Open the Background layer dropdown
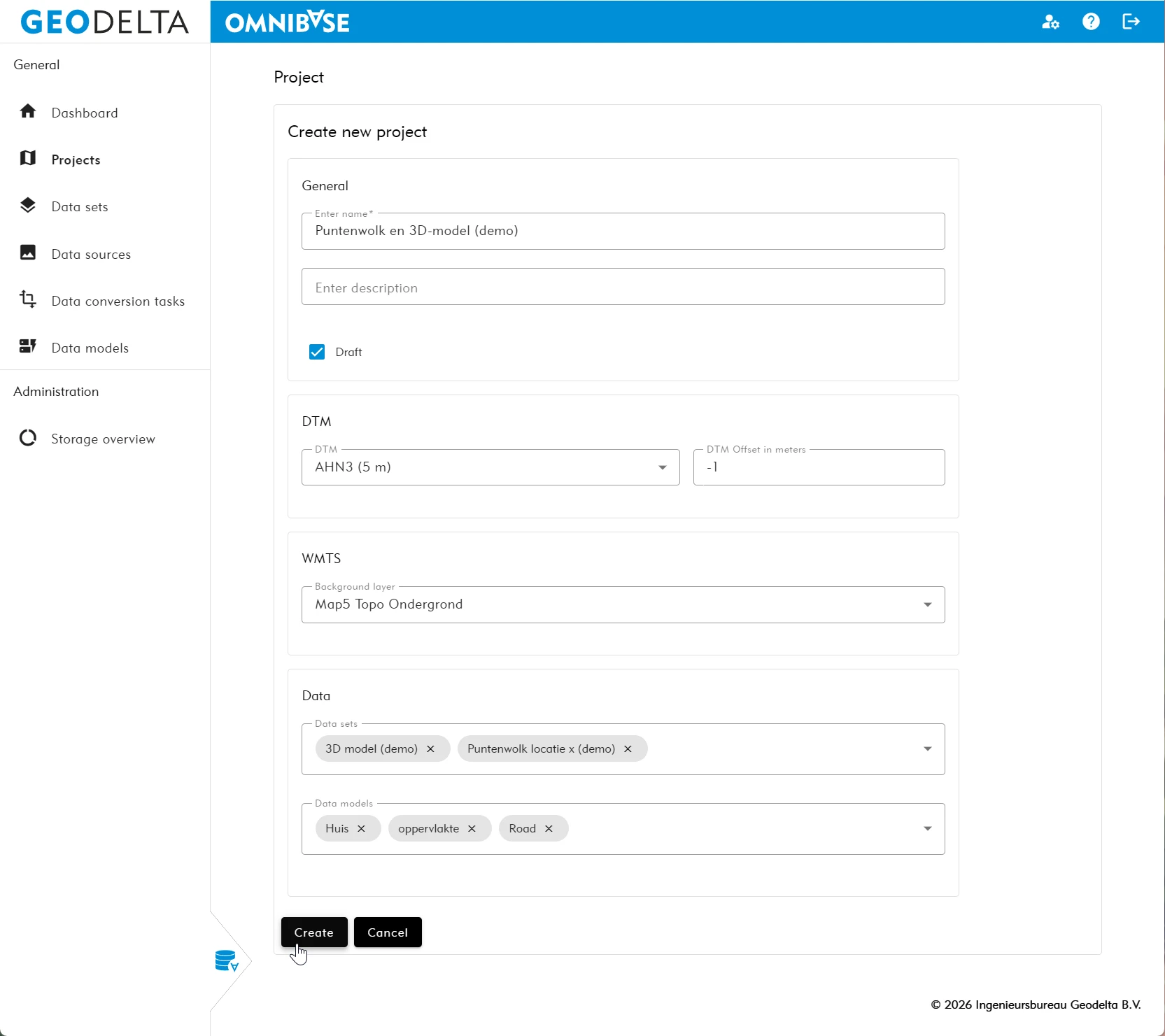Viewport: 1165px width, 1036px height. coord(927,604)
